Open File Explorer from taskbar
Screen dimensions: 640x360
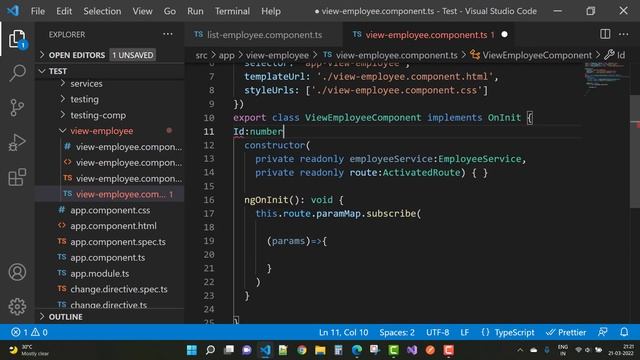point(320,350)
